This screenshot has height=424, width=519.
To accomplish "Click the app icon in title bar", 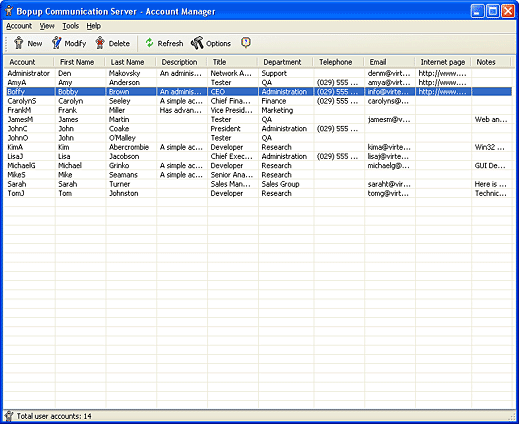I will tap(9, 11).
